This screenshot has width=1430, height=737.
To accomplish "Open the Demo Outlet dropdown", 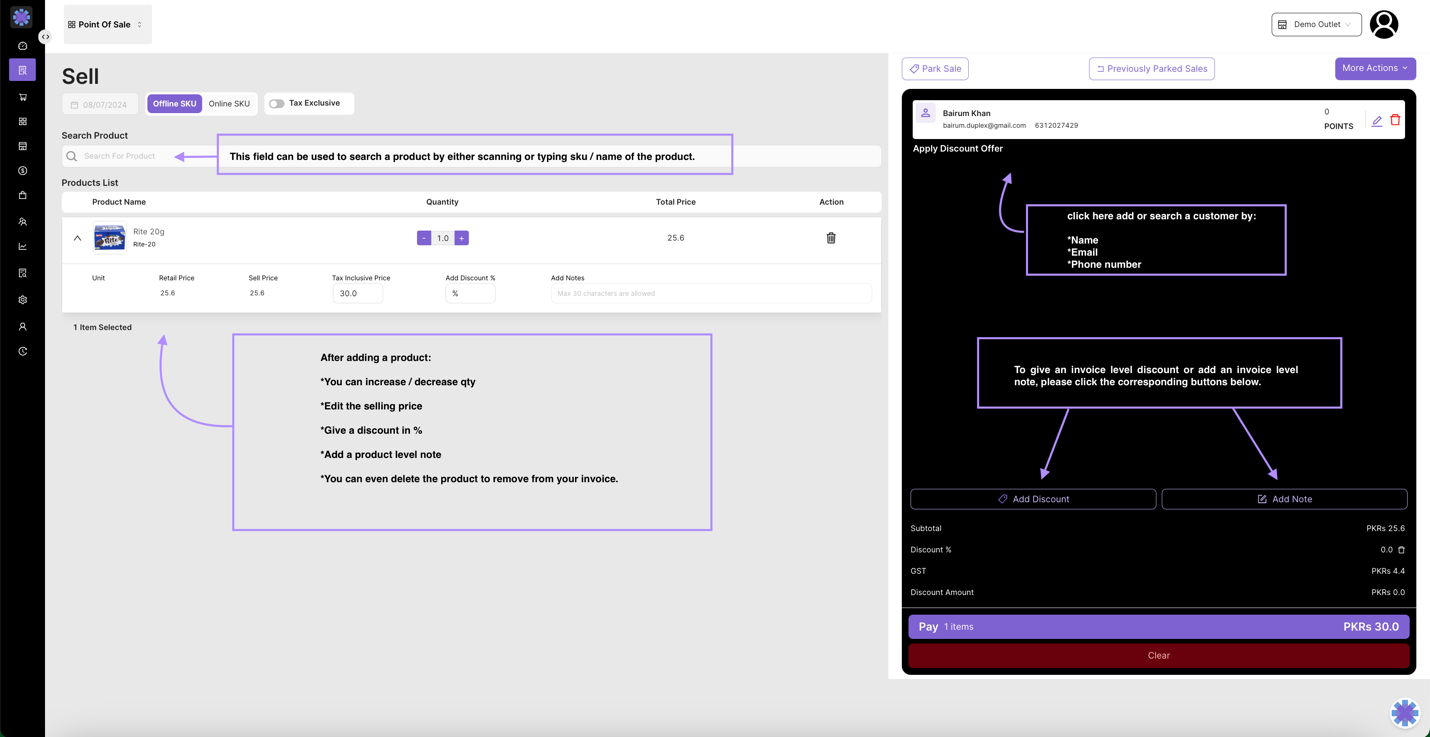I will coord(1315,24).
